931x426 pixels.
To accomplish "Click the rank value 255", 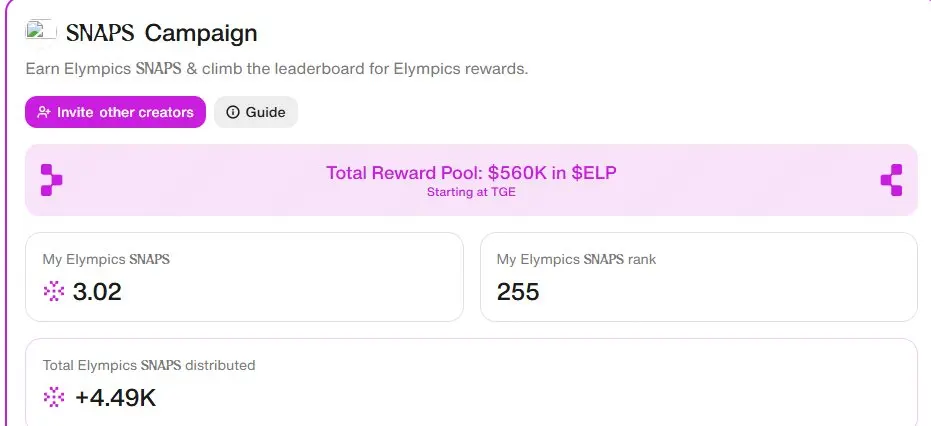I will pos(518,292).
